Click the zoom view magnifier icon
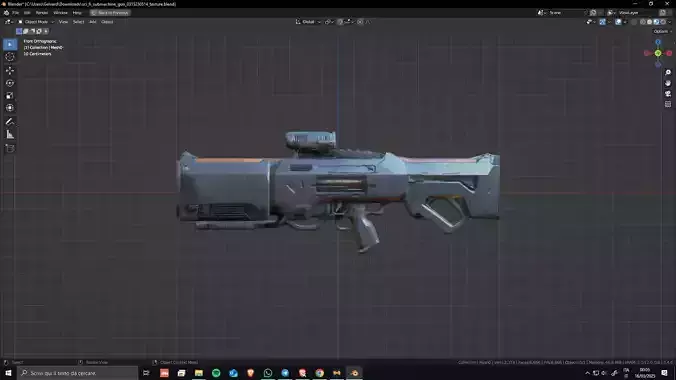676x380 pixels. click(x=668, y=72)
